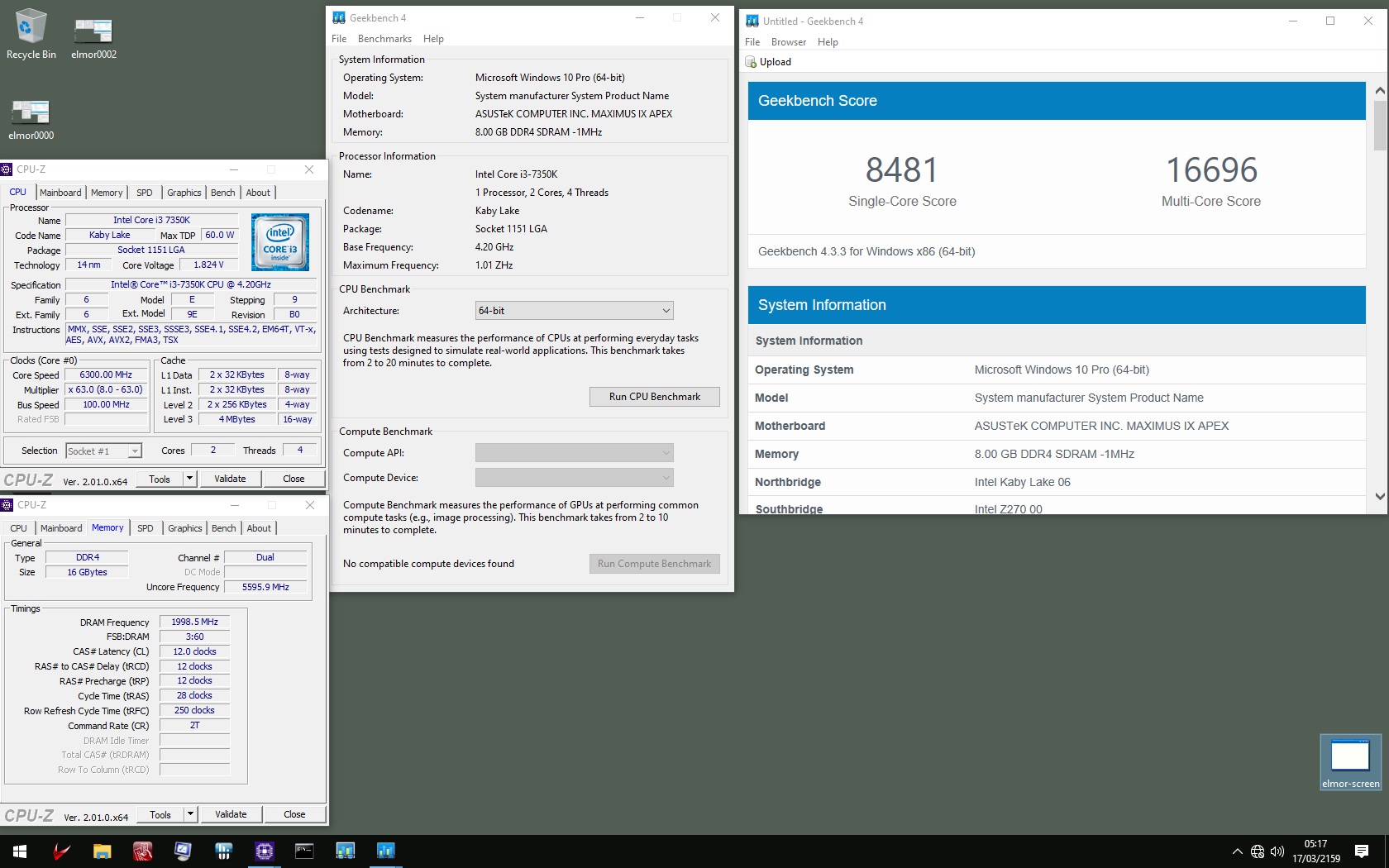Open Command Prompt from the taskbar

pyautogui.click(x=304, y=851)
